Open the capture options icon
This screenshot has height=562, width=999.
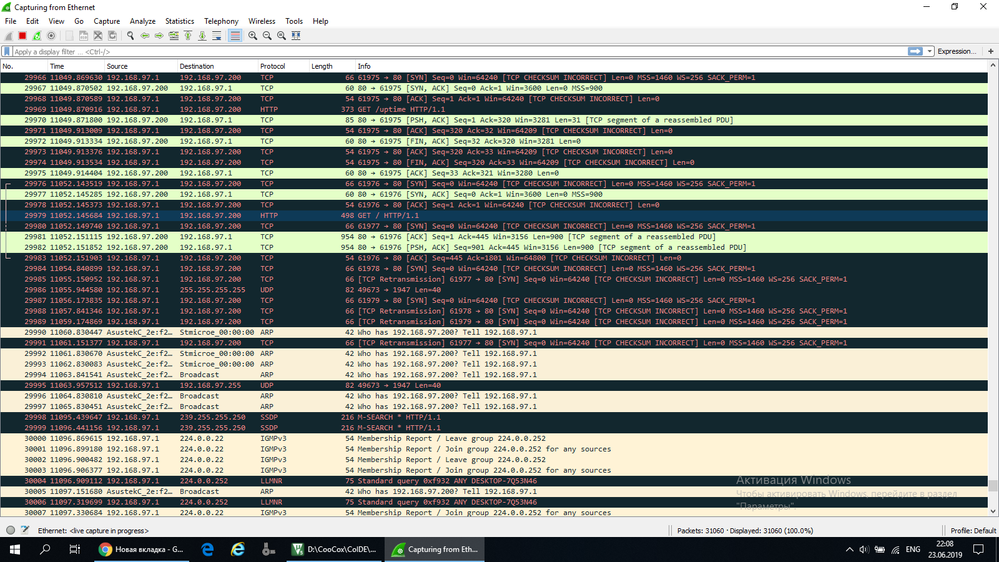pyautogui.click(x=52, y=36)
